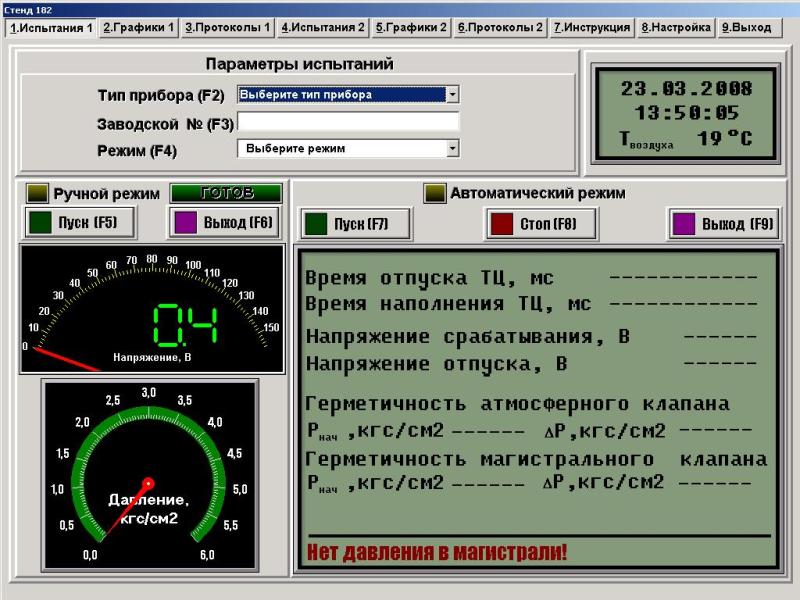Open the 7.Инструкция tab
This screenshot has width=800, height=600.
[x=592, y=28]
